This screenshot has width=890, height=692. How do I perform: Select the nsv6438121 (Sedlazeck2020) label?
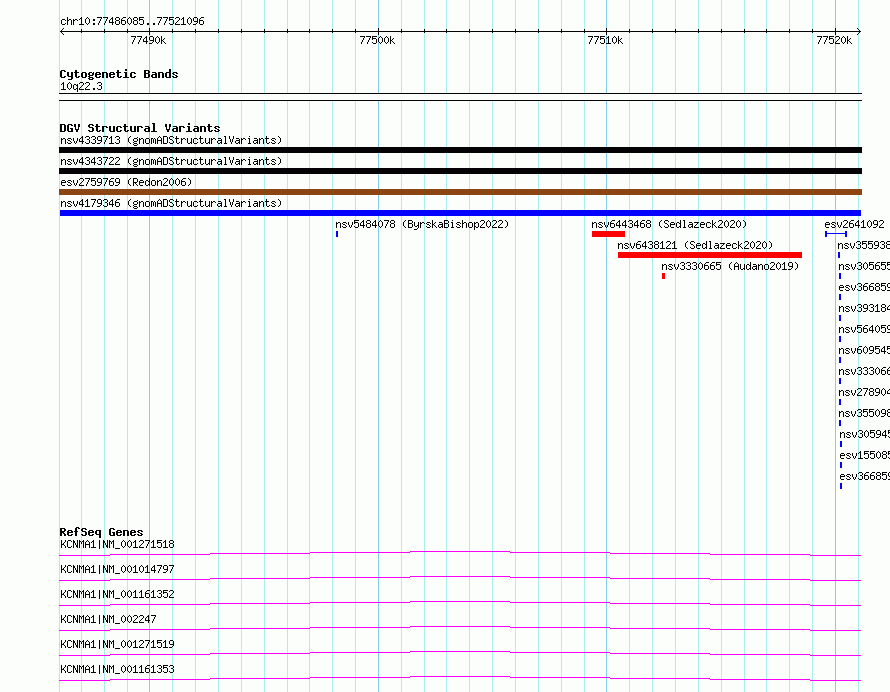[695, 245]
